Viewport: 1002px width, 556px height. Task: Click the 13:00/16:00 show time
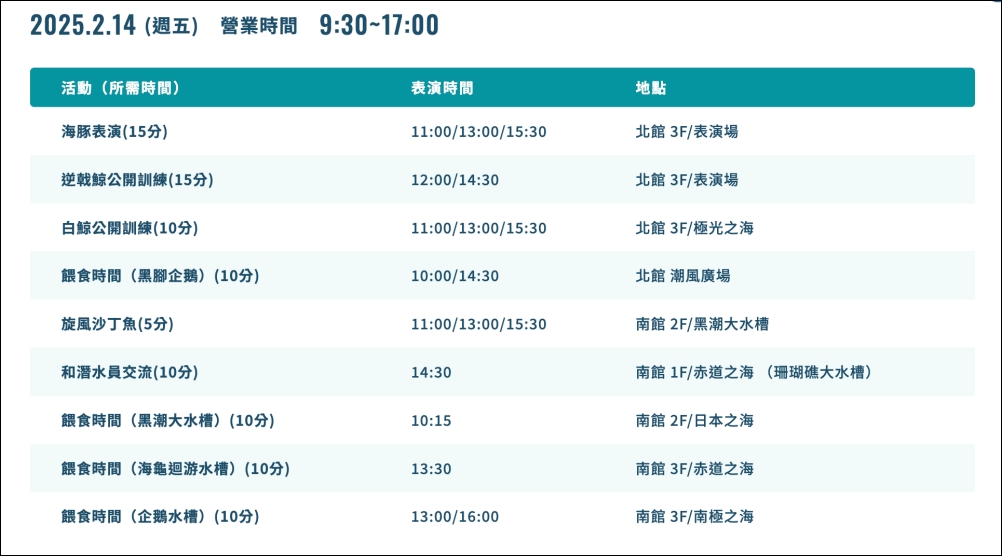point(454,517)
